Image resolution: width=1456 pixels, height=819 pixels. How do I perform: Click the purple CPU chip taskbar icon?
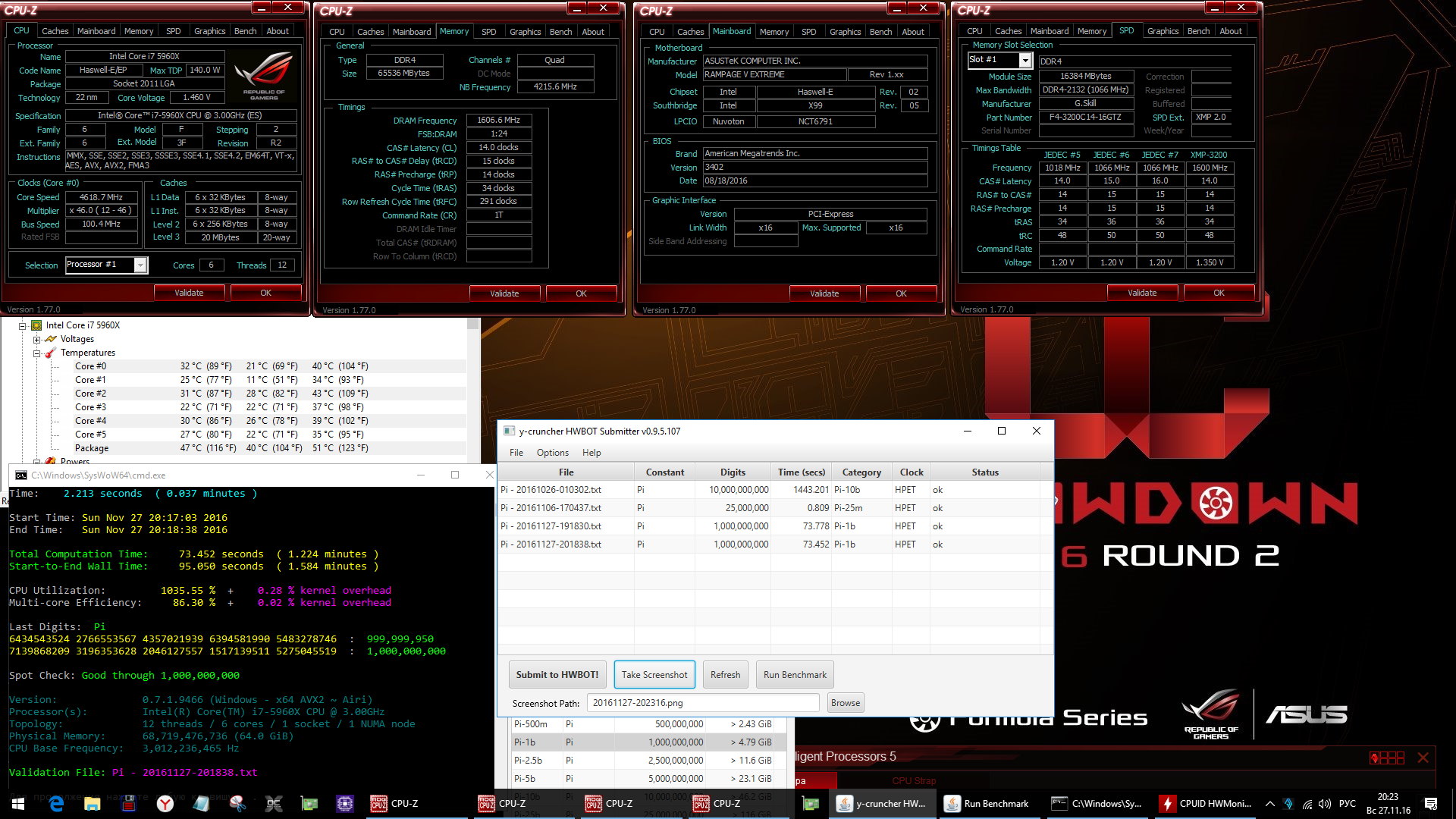tap(345, 804)
